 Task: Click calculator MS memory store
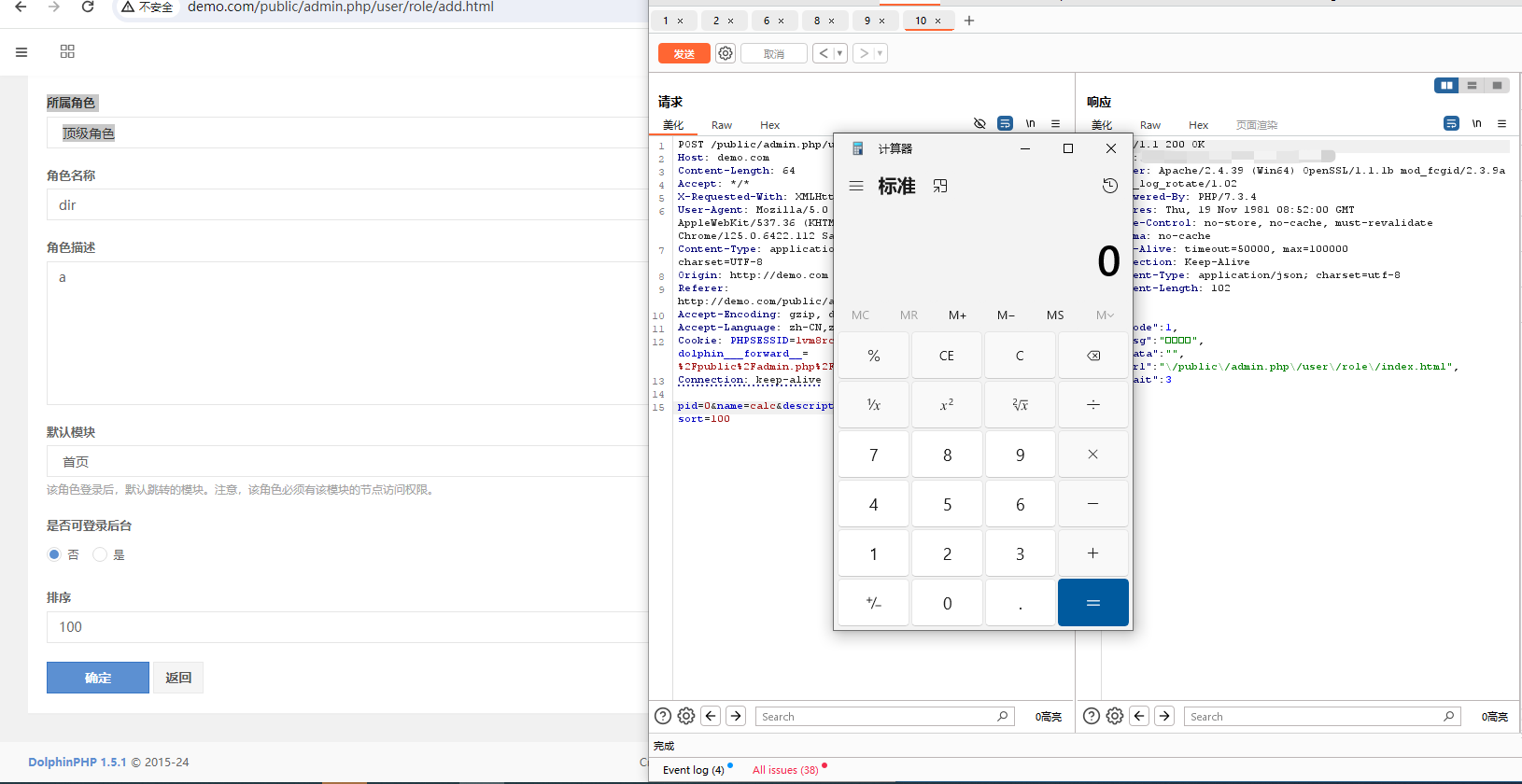[1055, 315]
